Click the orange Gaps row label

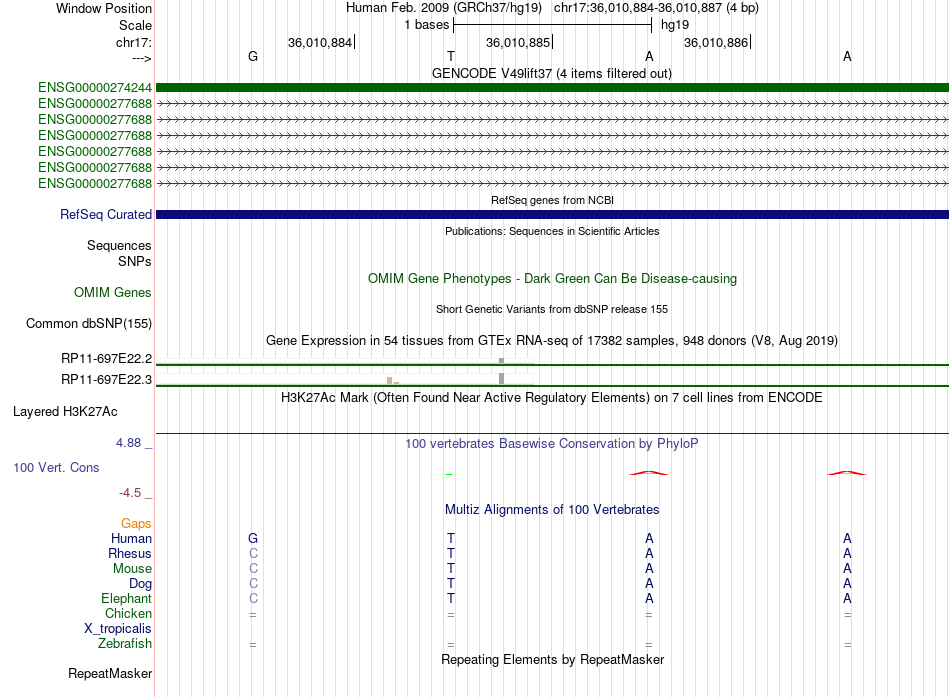[x=136, y=523]
